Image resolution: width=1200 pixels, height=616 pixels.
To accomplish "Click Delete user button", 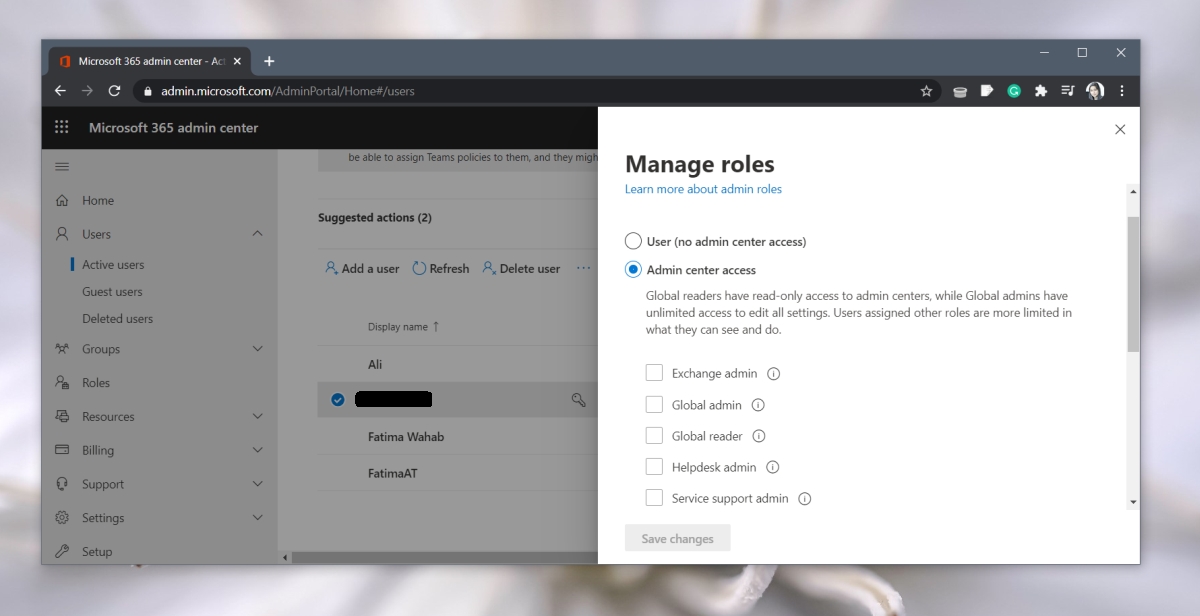I will 521,269.
